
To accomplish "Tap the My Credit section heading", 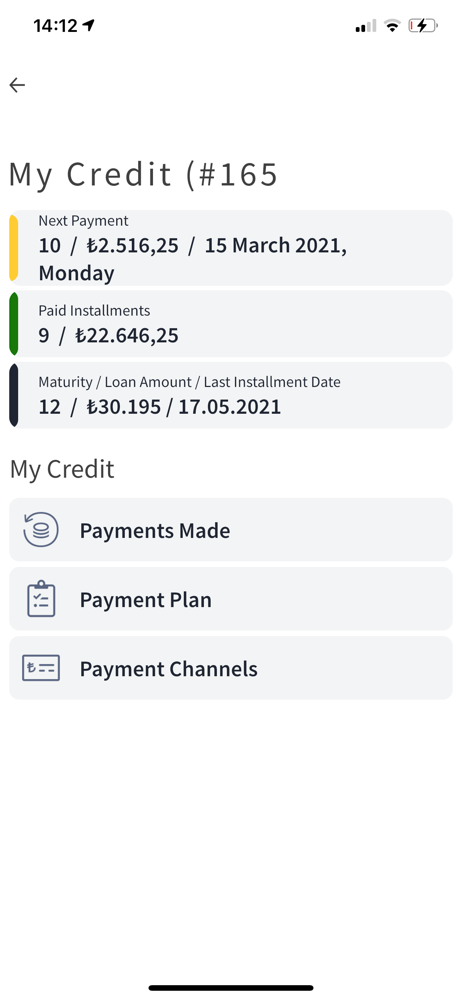I will point(62,469).
